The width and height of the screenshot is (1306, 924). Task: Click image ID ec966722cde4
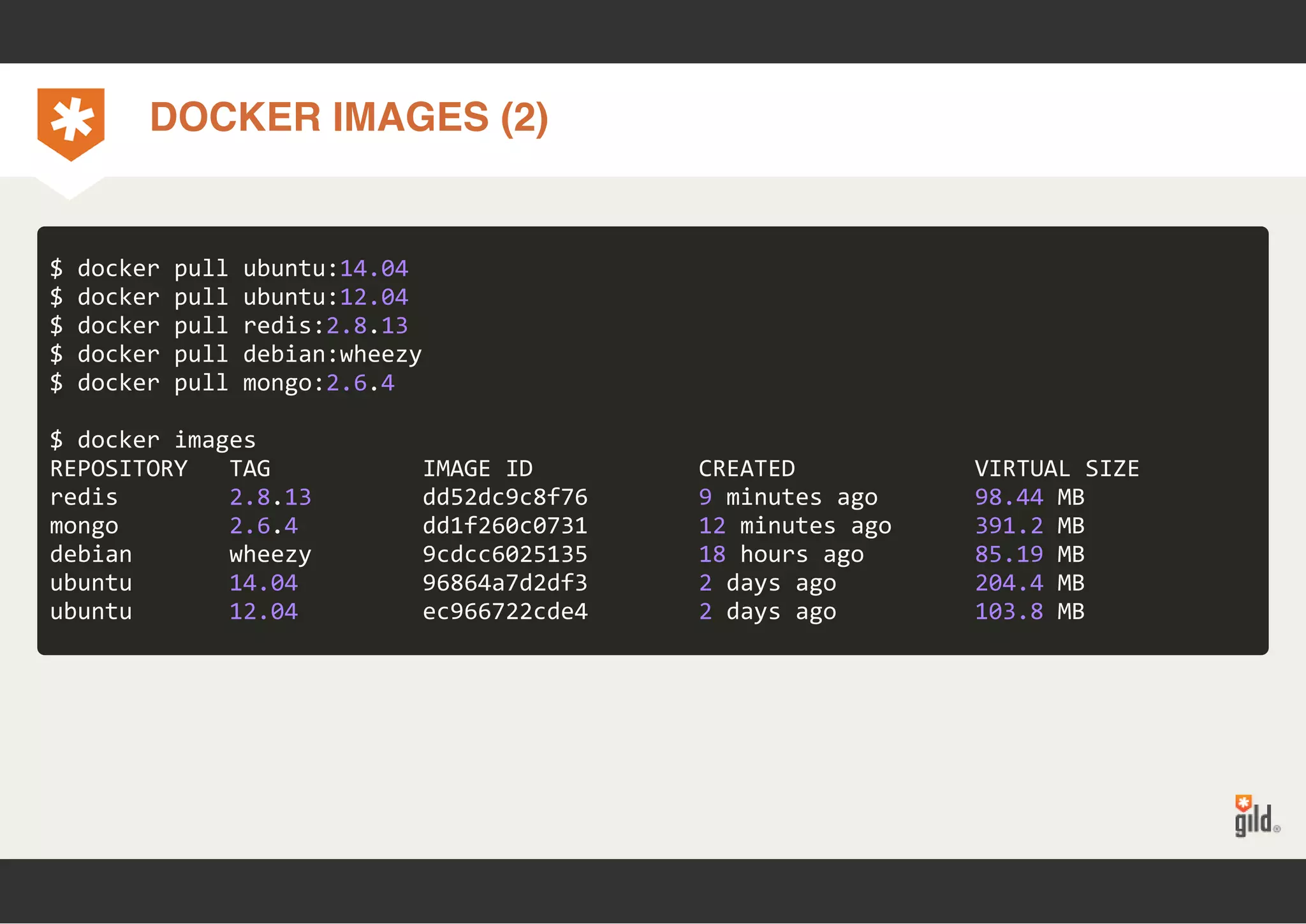click(x=505, y=612)
